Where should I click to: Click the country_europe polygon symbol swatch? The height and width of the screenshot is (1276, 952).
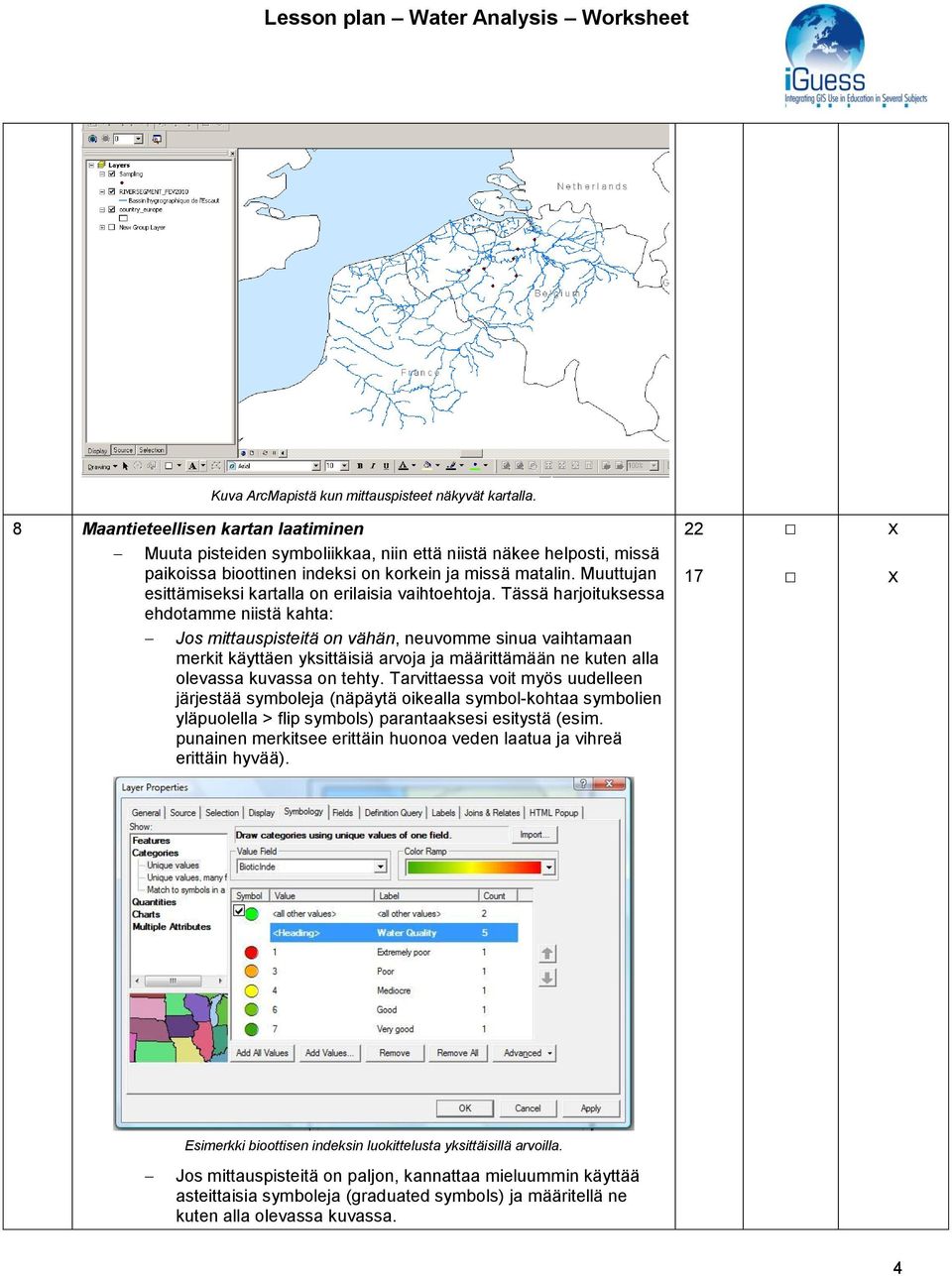(x=123, y=219)
